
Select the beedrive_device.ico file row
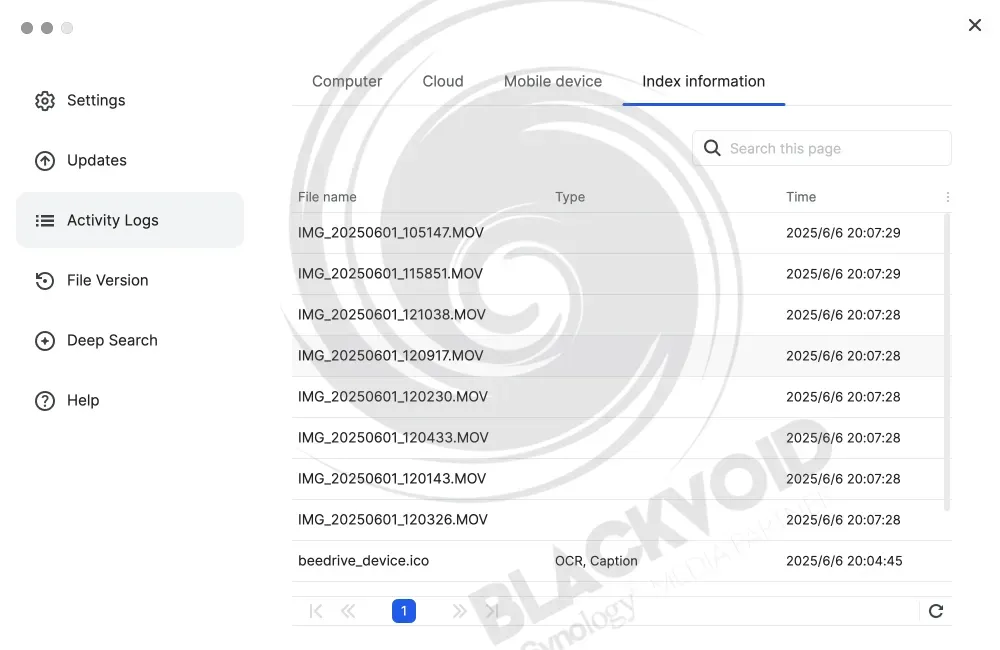(622, 561)
